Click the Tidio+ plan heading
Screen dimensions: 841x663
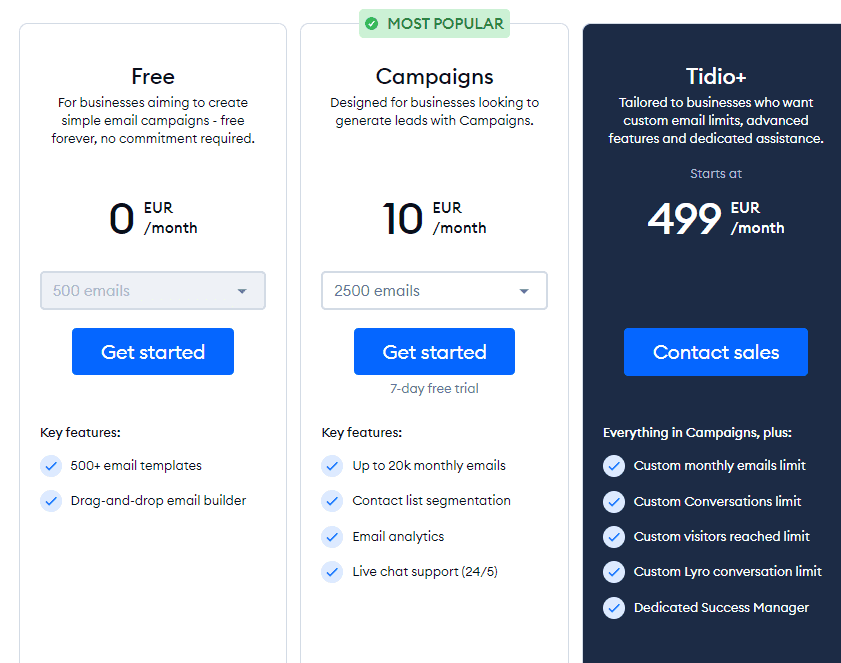tap(716, 77)
